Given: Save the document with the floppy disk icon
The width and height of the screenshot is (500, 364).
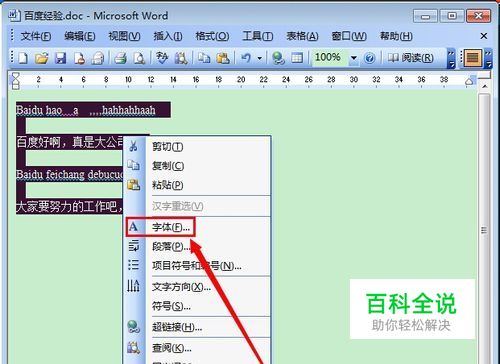Looking at the screenshot, I should tap(60, 58).
